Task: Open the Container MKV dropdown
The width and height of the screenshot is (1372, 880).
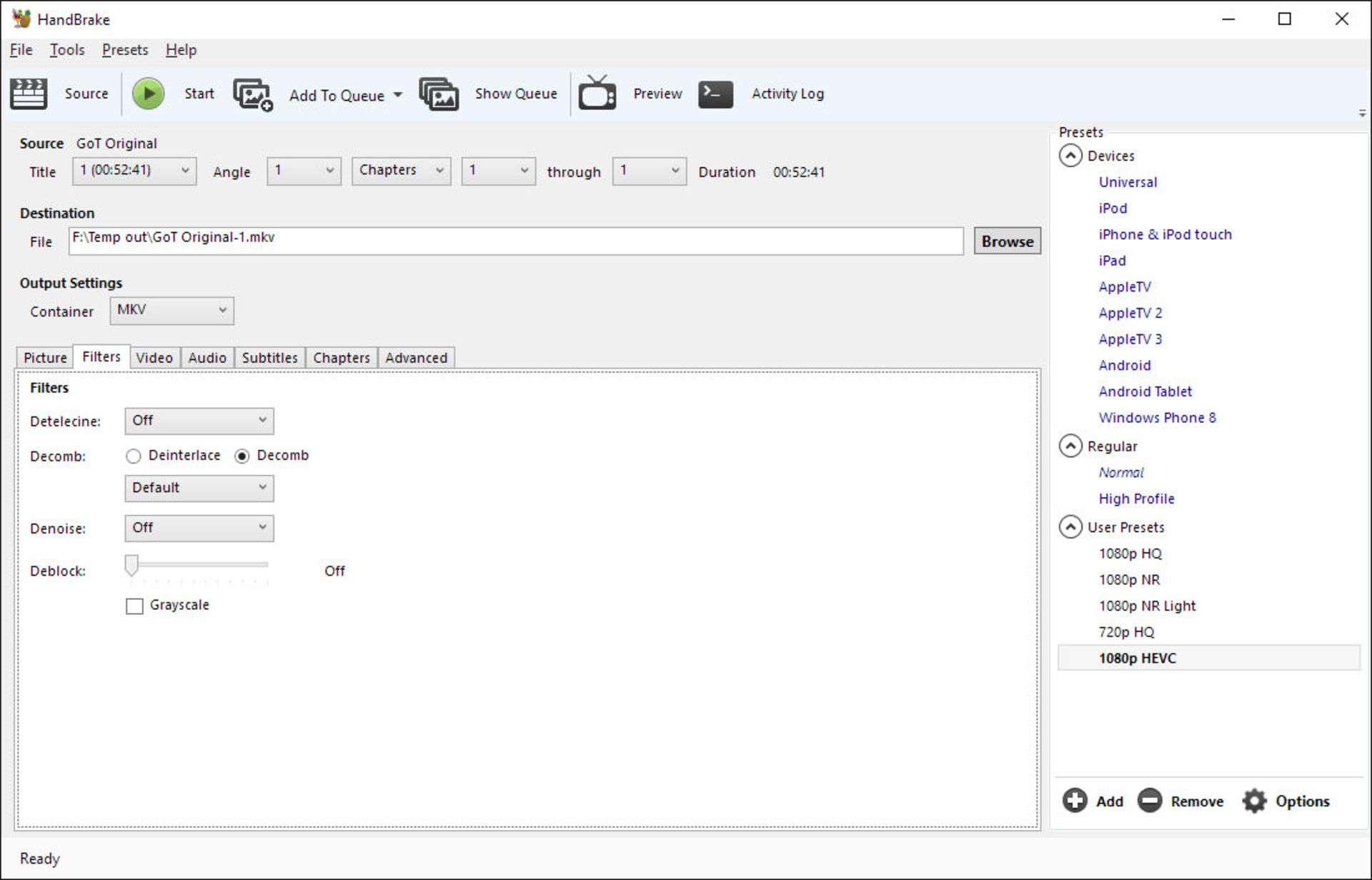Action: click(171, 311)
